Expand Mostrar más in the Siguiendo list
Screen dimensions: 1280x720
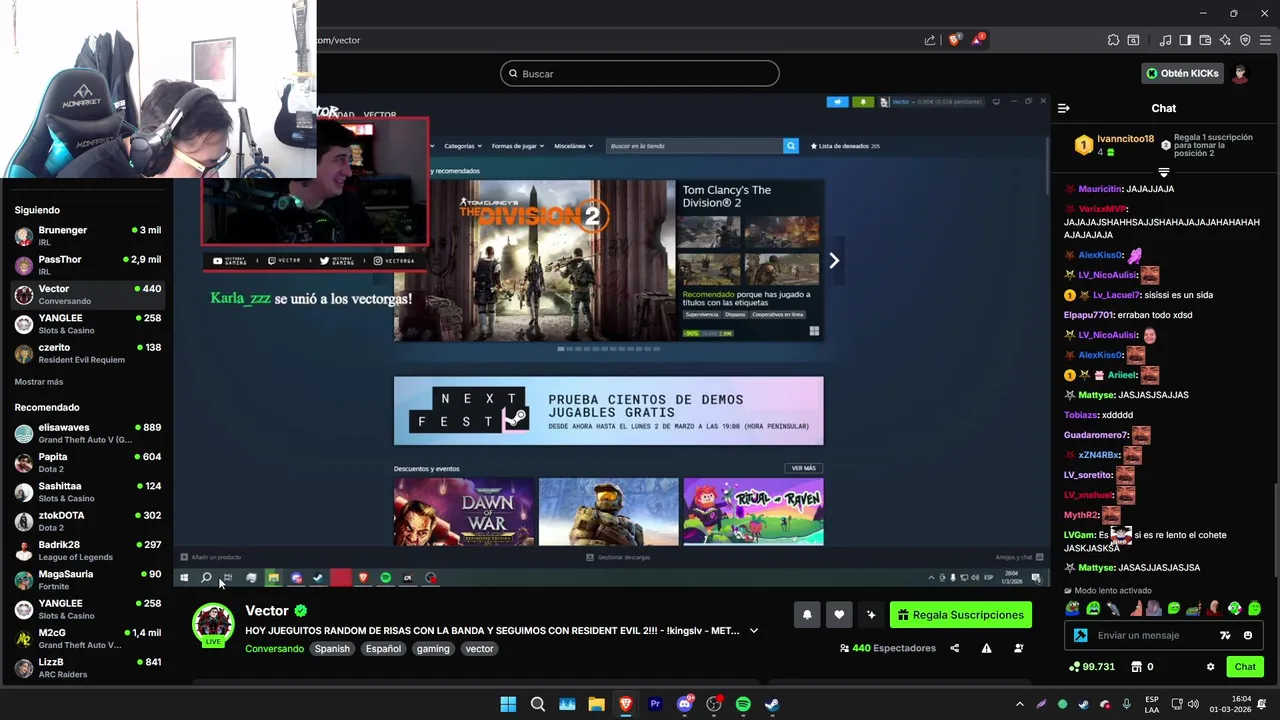39,382
